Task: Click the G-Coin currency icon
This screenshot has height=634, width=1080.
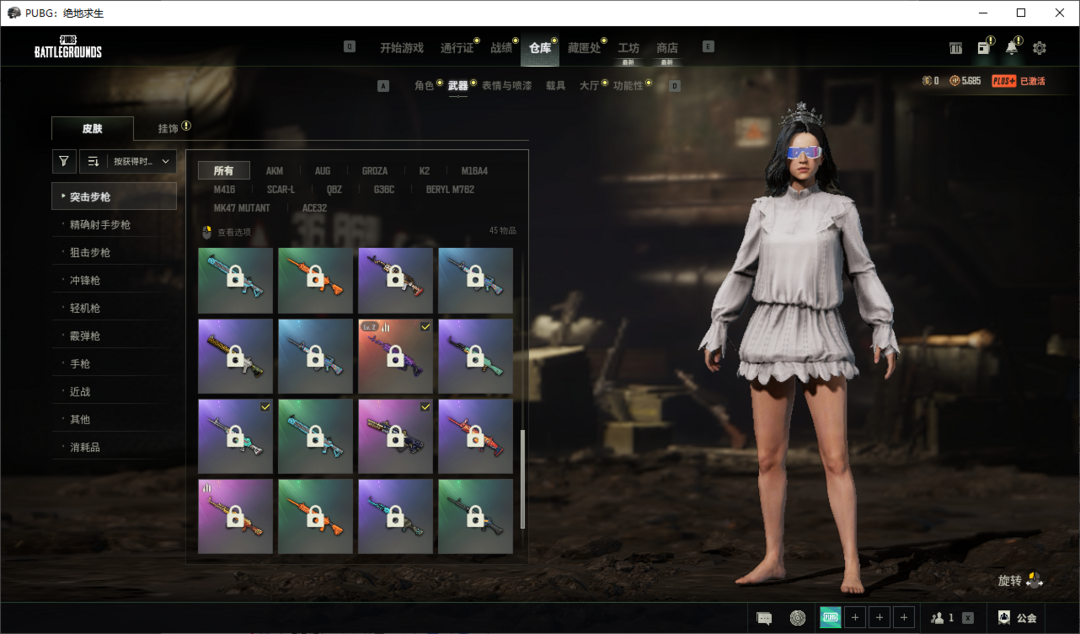Action: point(955,81)
